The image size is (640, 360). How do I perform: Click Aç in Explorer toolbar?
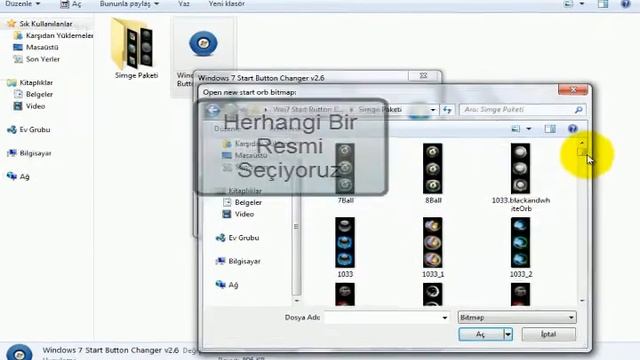pos(71,4)
